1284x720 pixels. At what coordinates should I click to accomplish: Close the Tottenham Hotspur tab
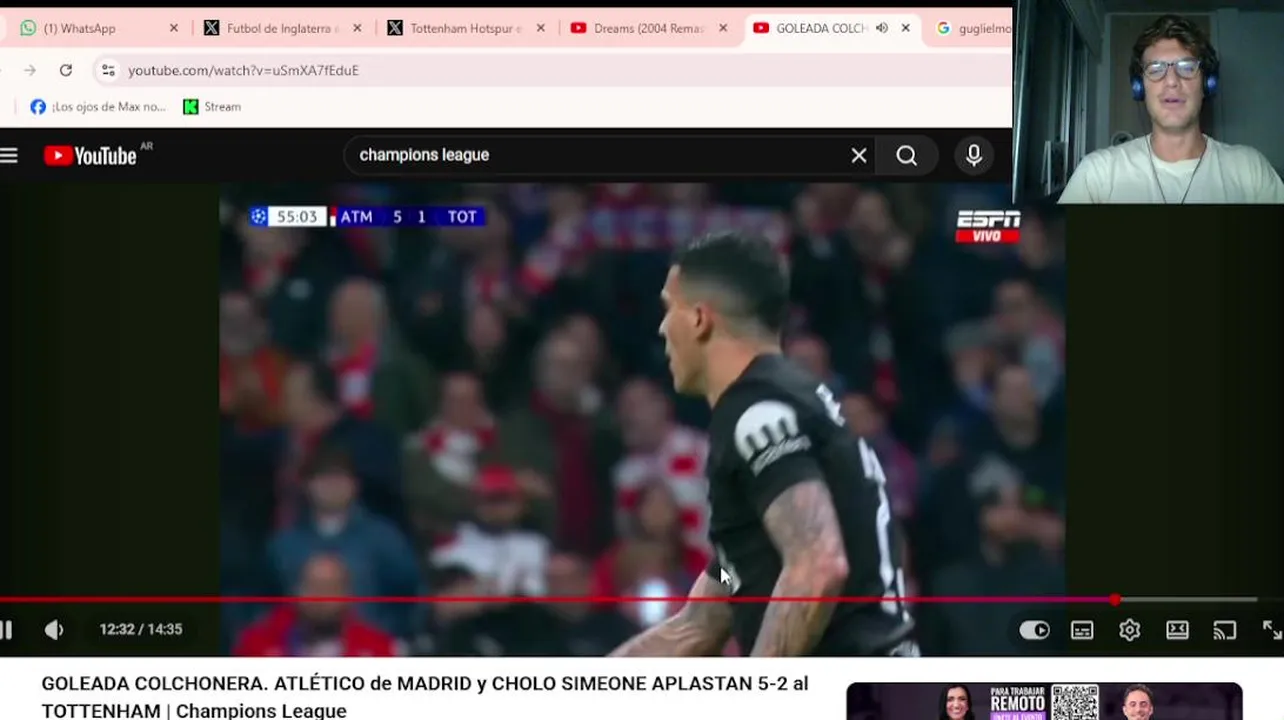point(541,28)
